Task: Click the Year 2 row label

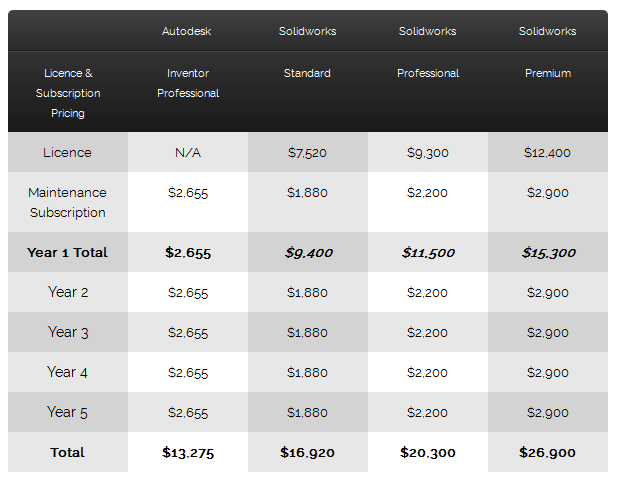Action: [68, 292]
